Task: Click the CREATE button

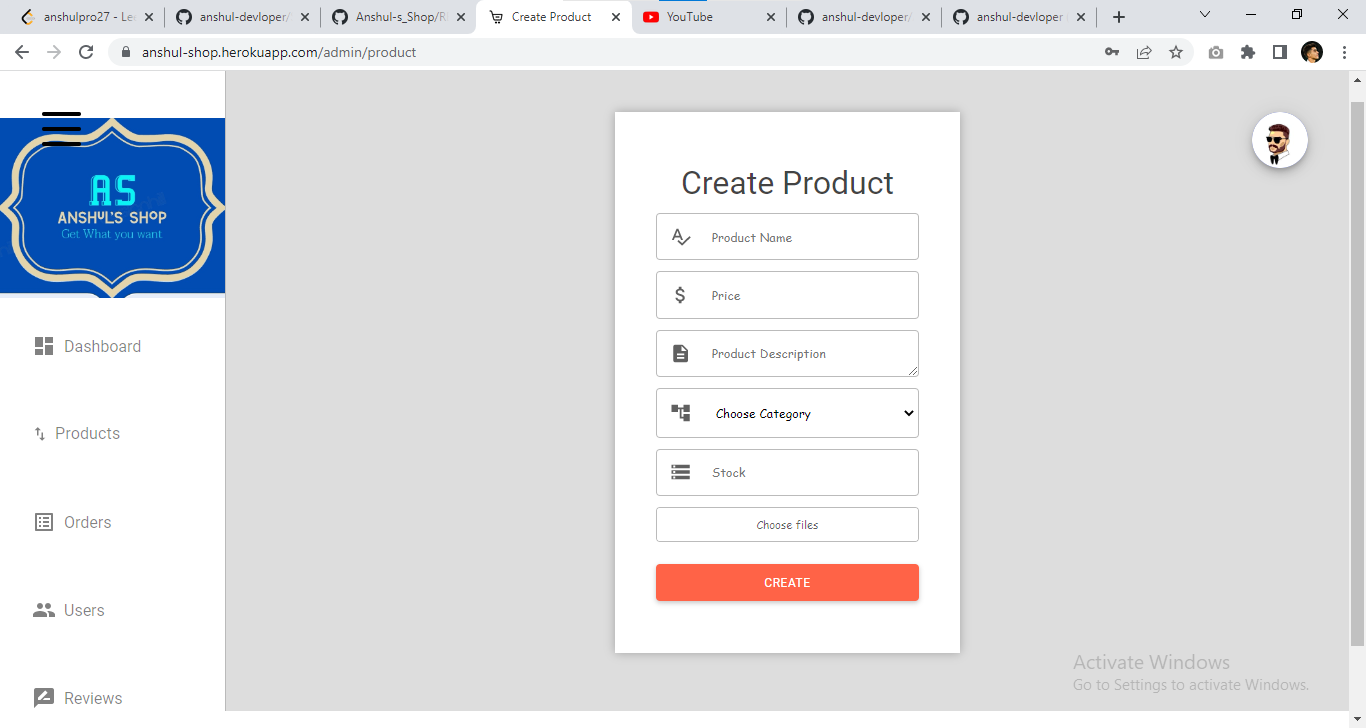Action: [787, 582]
